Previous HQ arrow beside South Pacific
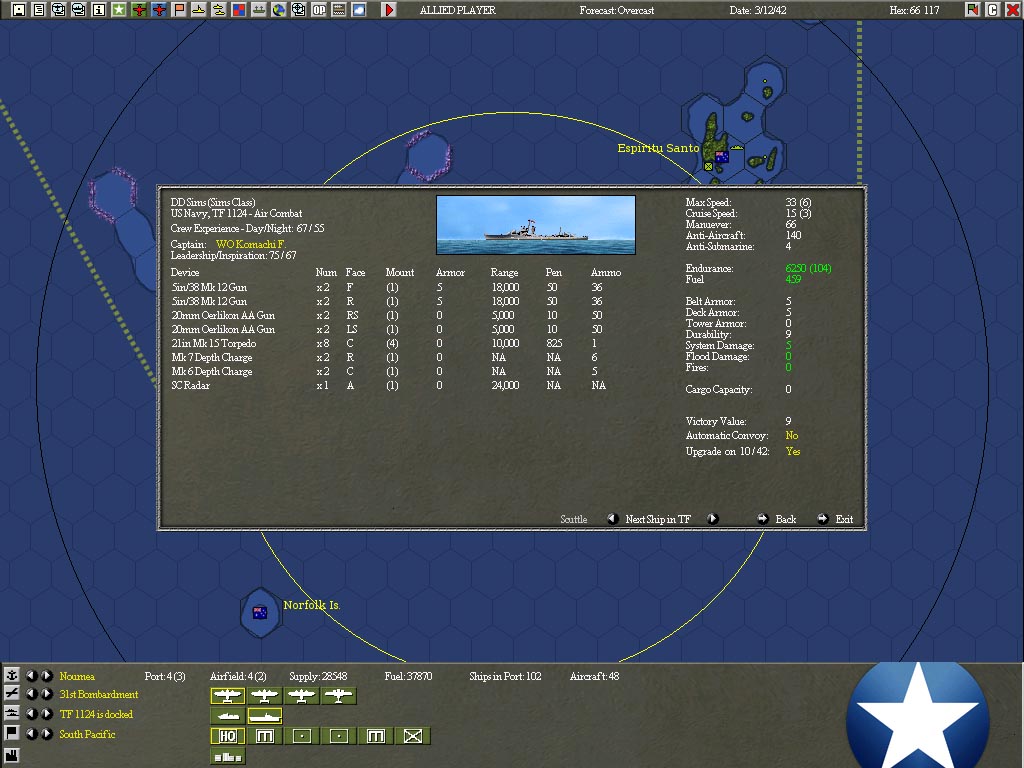This screenshot has width=1024, height=768. tap(31, 733)
